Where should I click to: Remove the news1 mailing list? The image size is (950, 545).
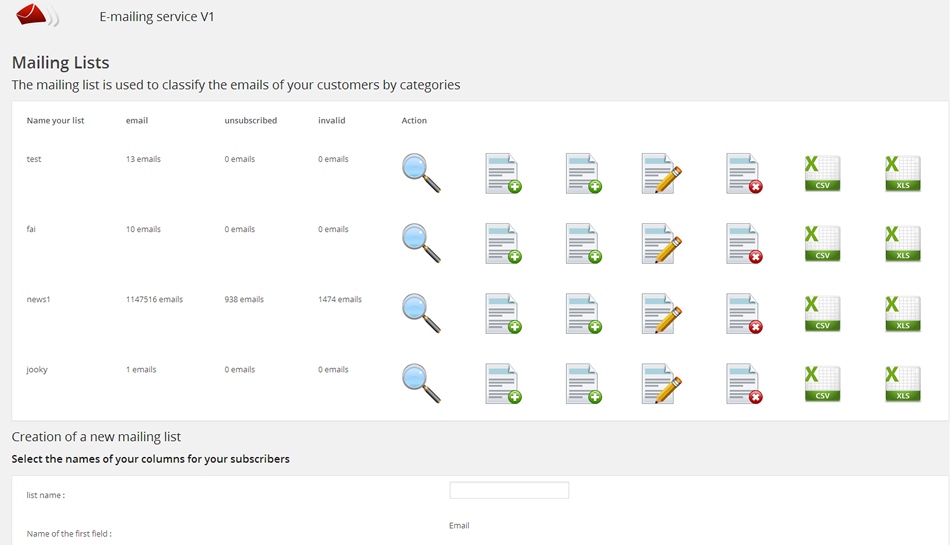click(744, 314)
